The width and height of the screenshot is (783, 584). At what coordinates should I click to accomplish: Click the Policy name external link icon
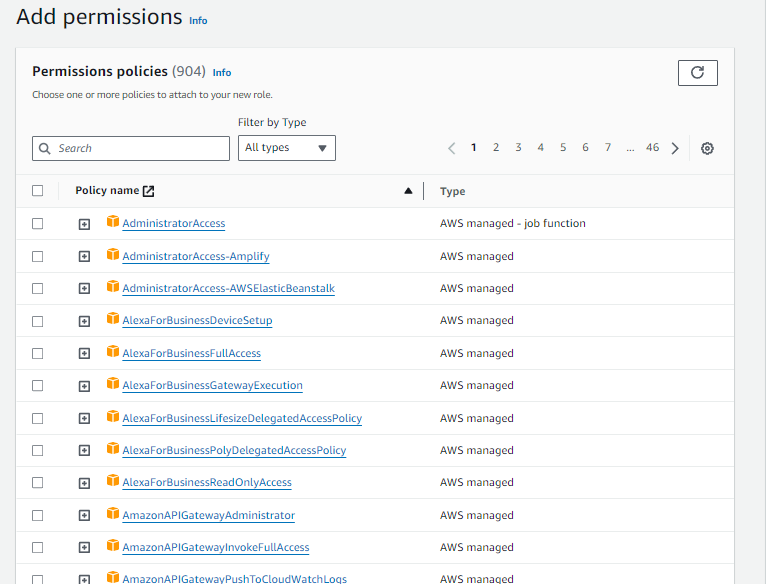click(149, 191)
